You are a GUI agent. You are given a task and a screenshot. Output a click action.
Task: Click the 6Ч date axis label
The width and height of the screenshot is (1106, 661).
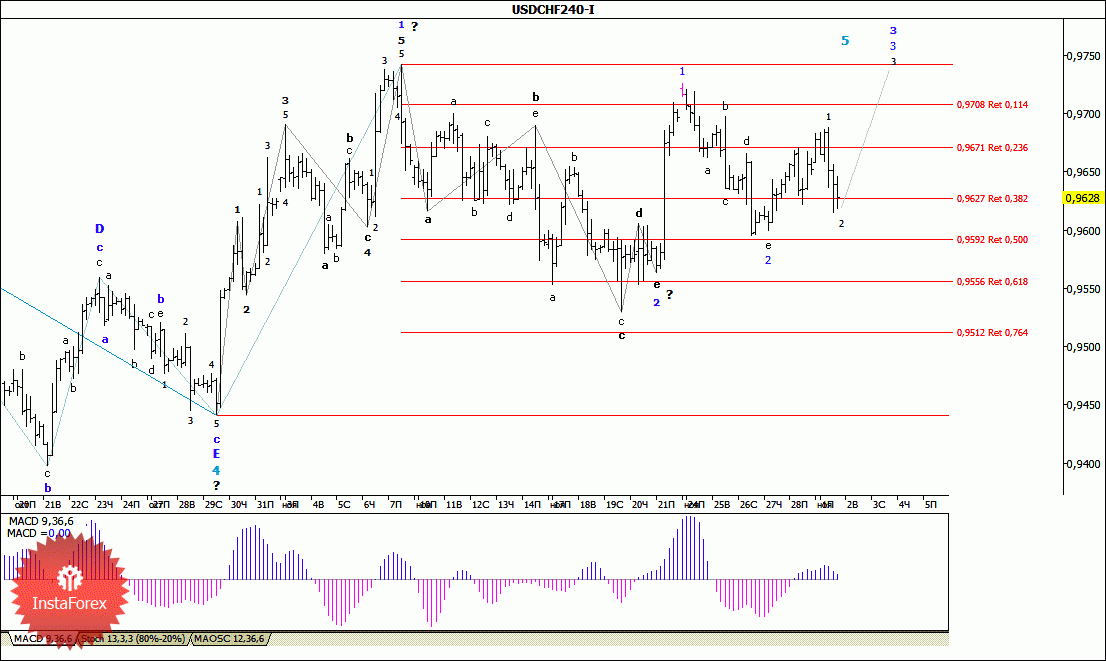coord(369,504)
